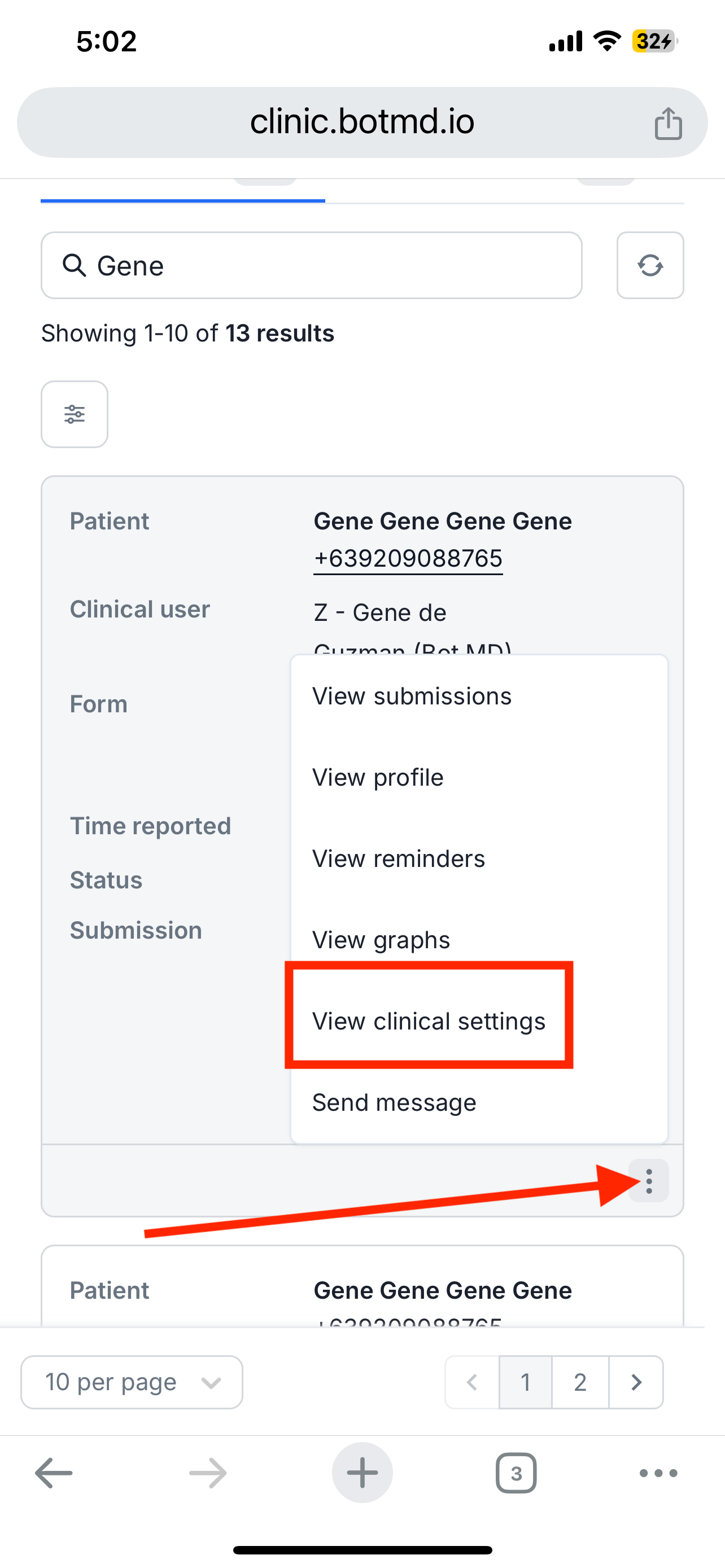Open the 10 per page dropdown
This screenshot has height=1568, width=725.
coord(132,1382)
